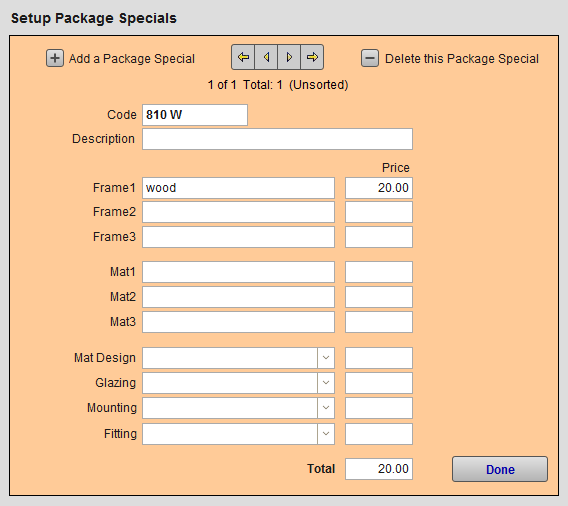The image size is (568, 506).
Task: Expand the Glazing dropdown list
Action: 326,383
